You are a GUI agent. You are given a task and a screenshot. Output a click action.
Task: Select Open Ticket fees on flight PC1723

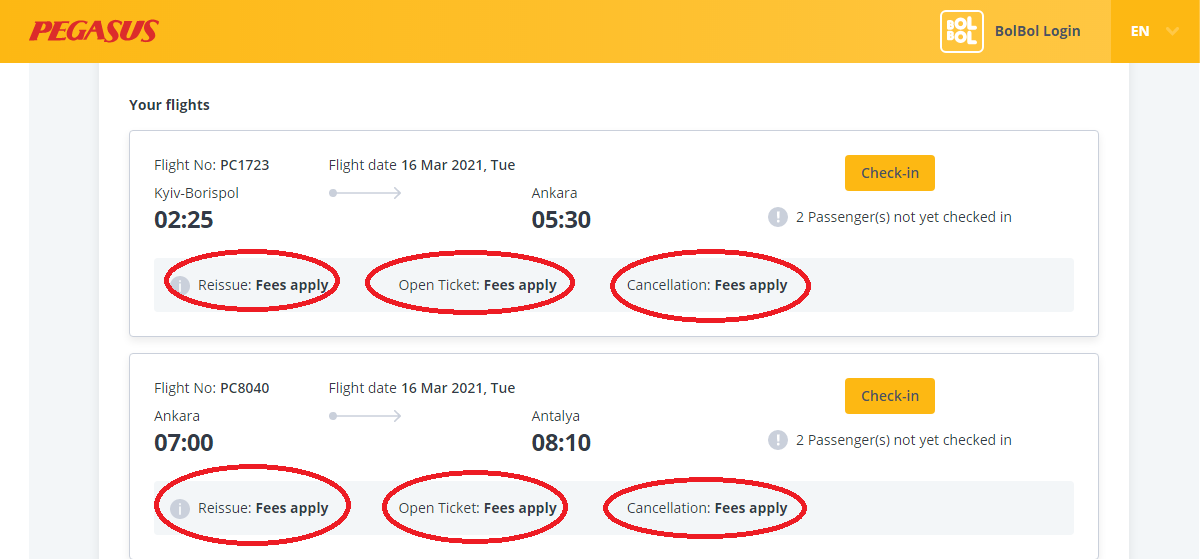(x=477, y=285)
